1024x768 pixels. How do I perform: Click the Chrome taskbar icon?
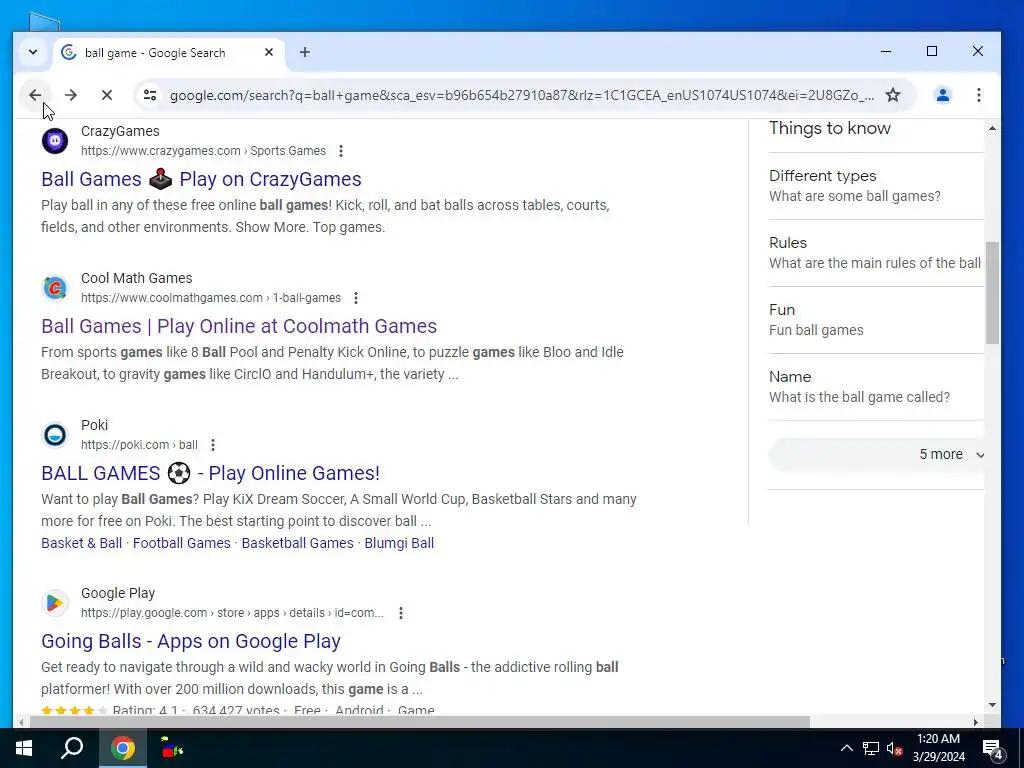pos(122,748)
